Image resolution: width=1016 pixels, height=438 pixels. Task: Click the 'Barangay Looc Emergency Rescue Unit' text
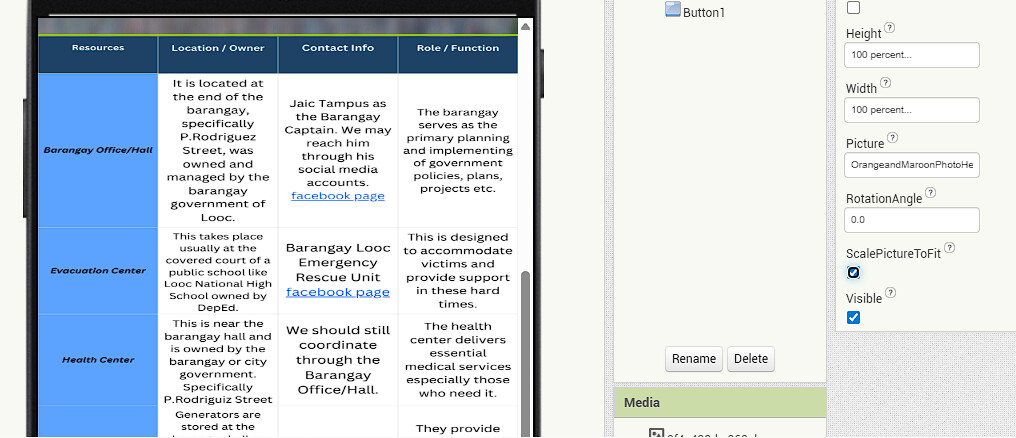pos(338,262)
